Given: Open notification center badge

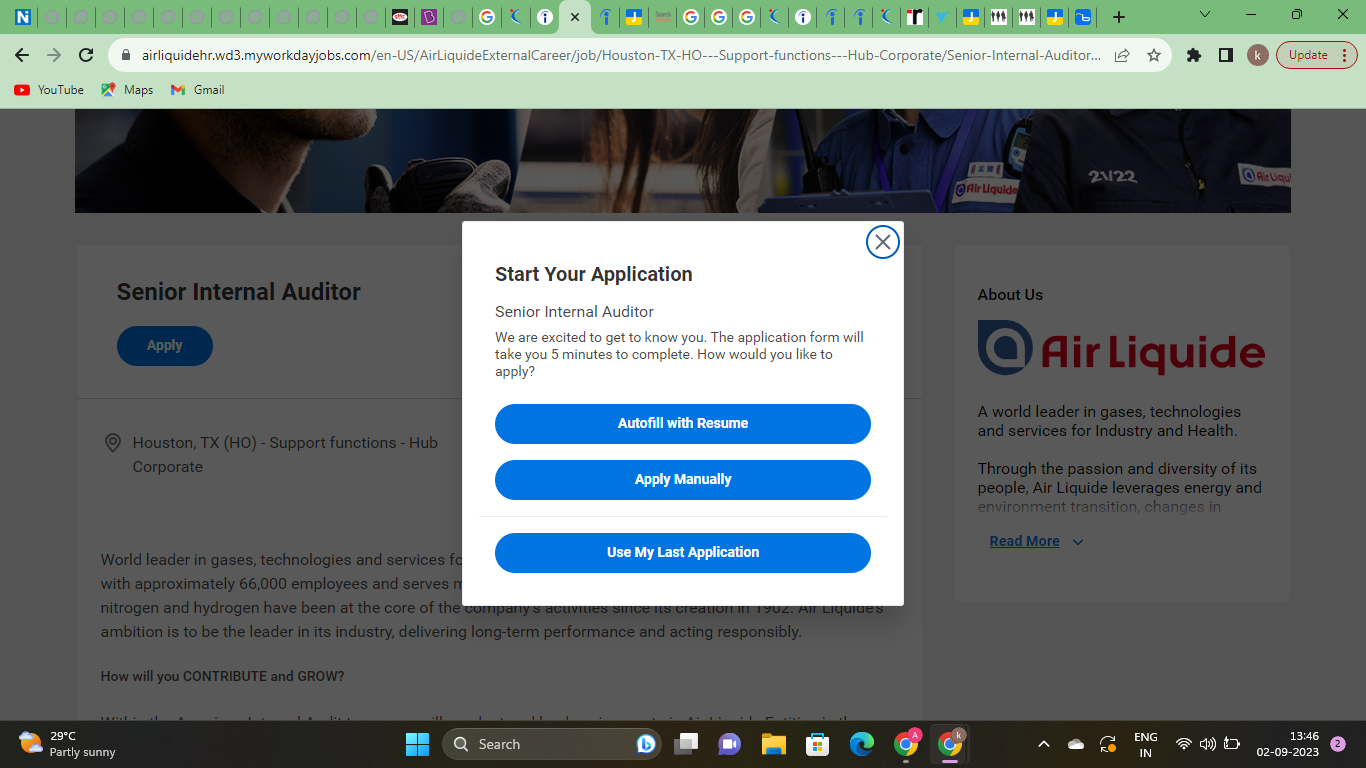Looking at the screenshot, I should coord(1338,744).
